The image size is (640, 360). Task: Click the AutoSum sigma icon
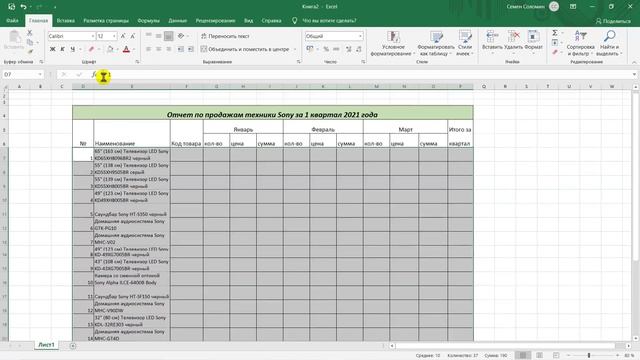coord(555,33)
